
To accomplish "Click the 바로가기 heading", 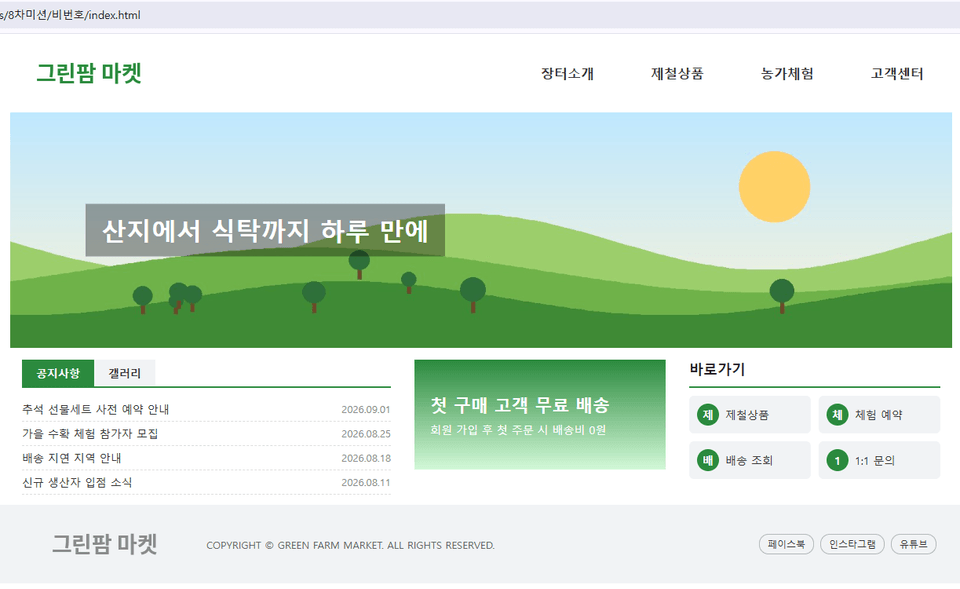I will [717, 369].
